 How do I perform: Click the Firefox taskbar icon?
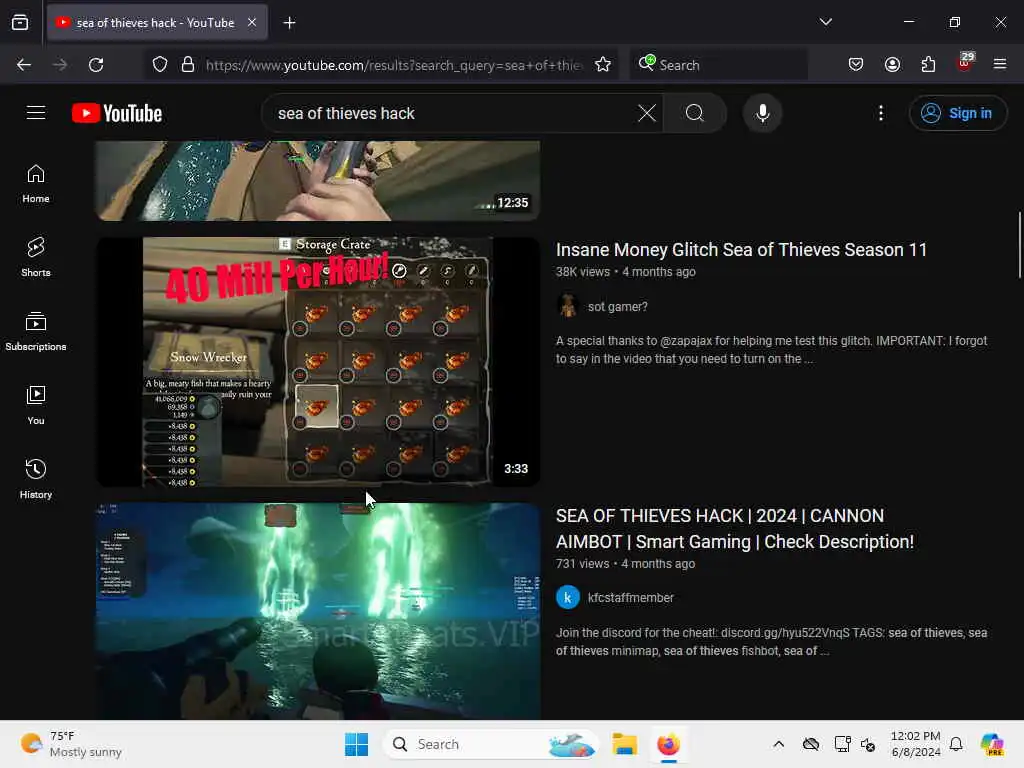click(x=668, y=744)
